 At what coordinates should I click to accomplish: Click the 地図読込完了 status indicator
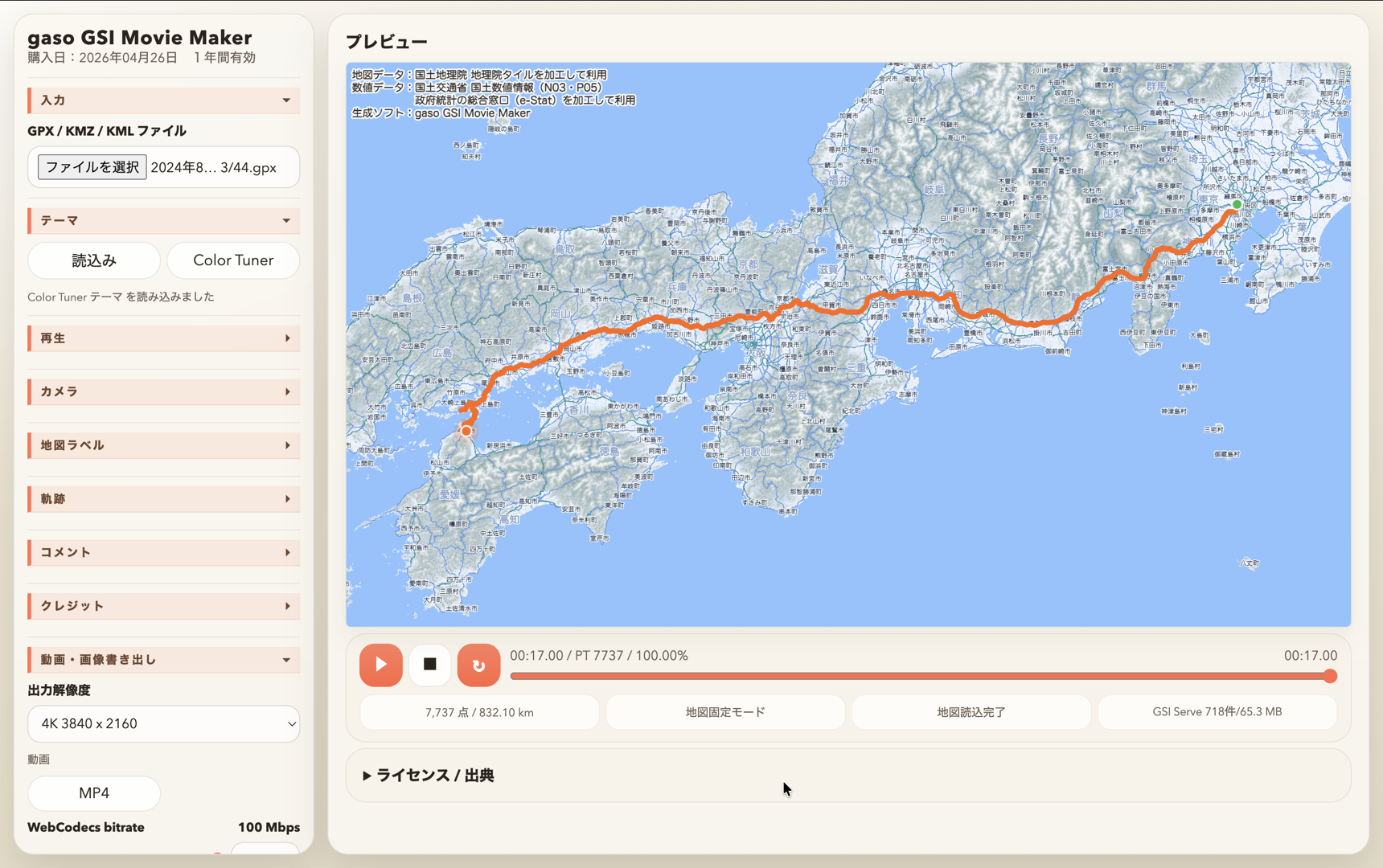(x=971, y=712)
